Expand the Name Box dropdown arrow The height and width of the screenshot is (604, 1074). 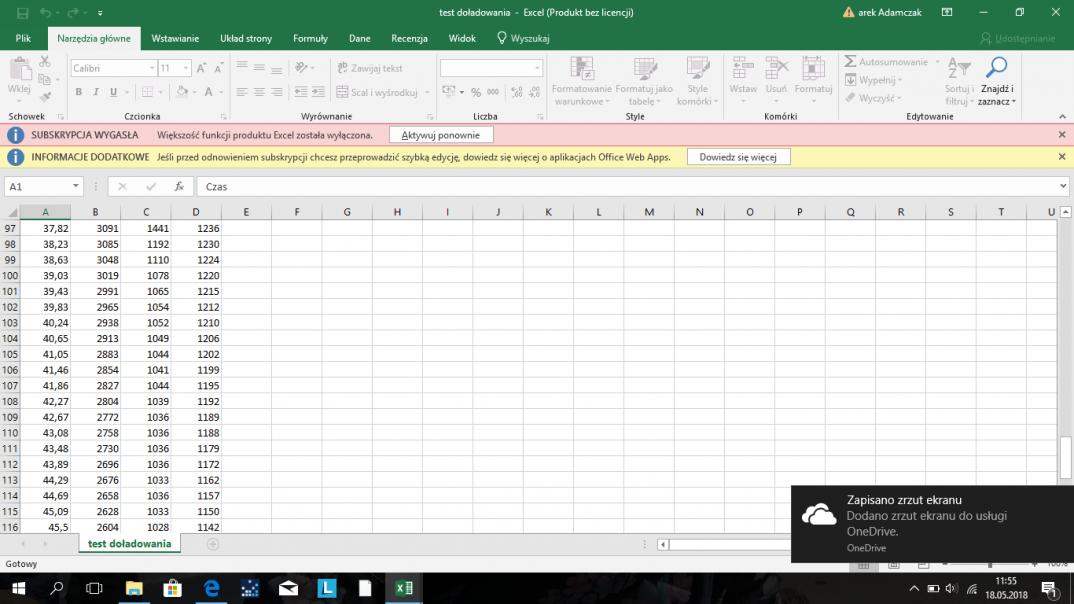pos(76,187)
